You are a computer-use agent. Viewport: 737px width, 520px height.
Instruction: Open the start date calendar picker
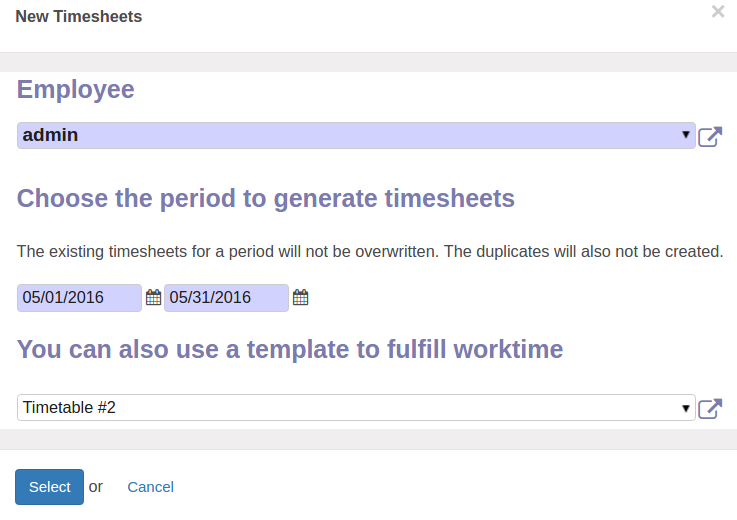153,297
